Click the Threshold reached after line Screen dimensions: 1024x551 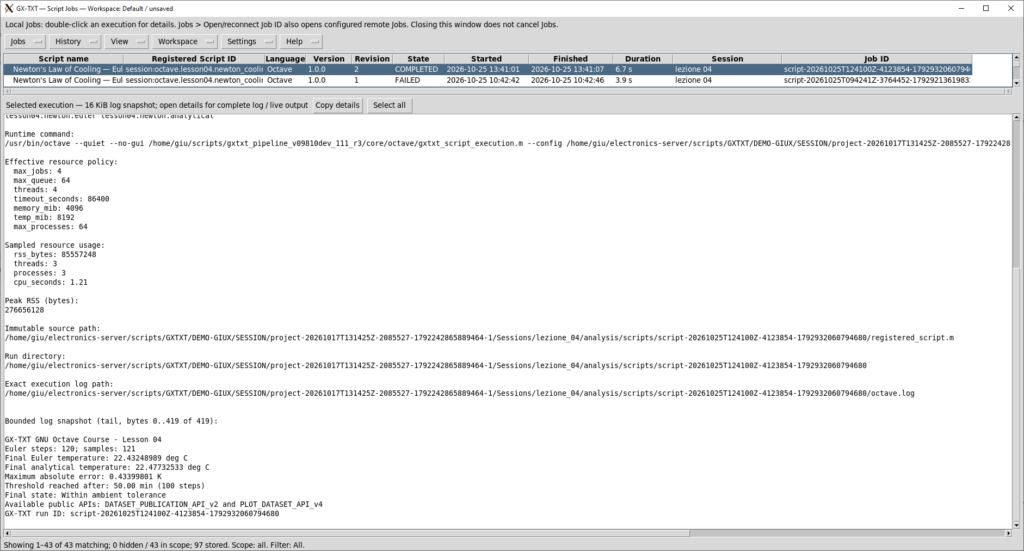tap(104, 486)
